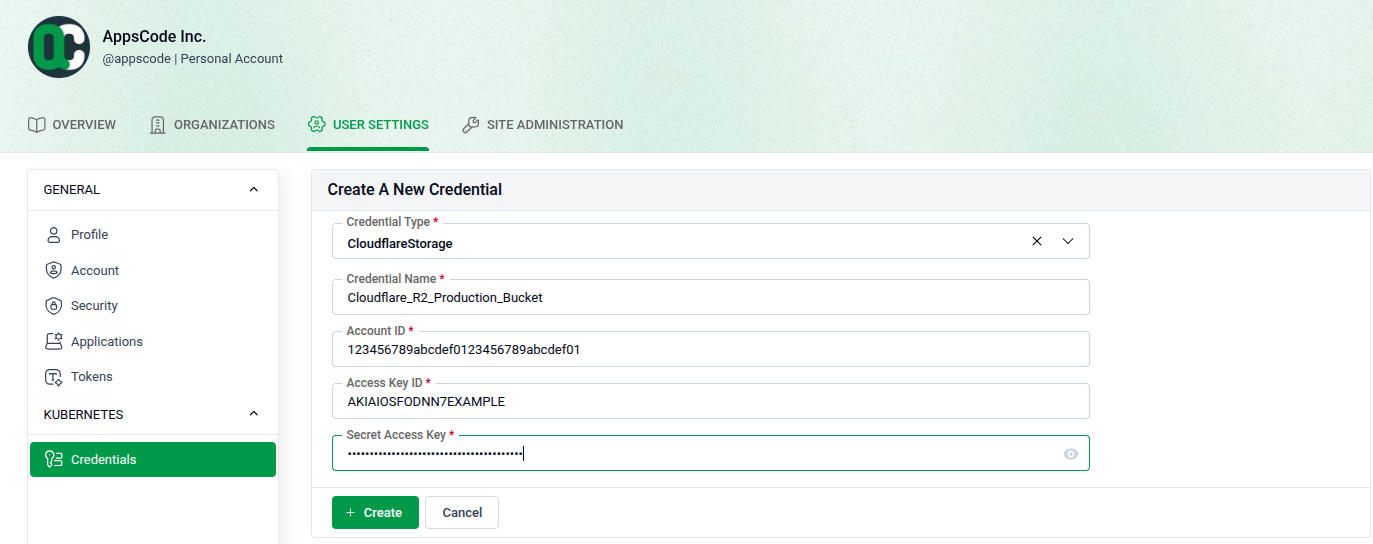Open the USER SETTINGS tab
This screenshot has height=544, width=1373.
click(368, 125)
